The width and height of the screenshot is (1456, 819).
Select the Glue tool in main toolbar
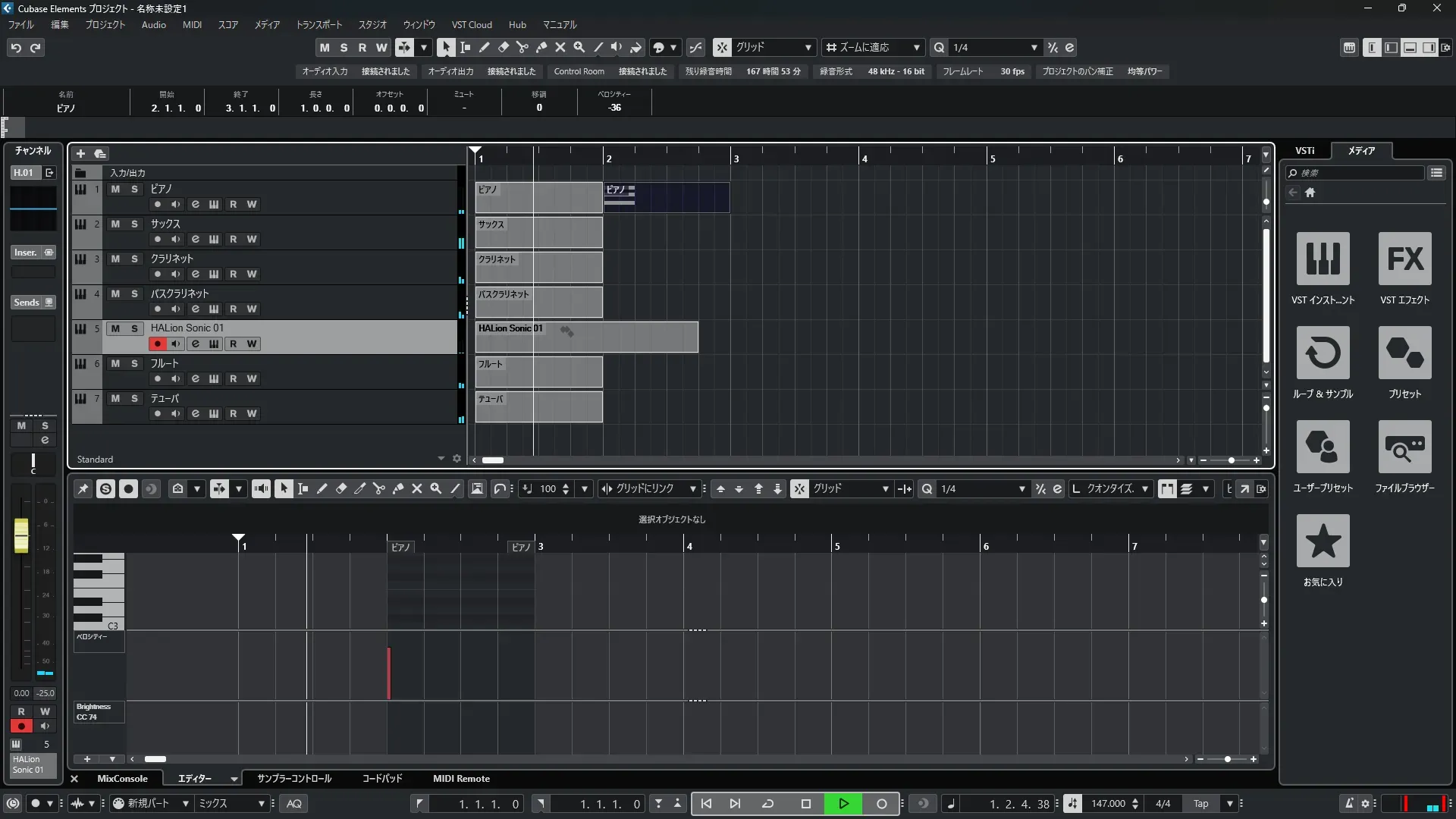click(x=541, y=47)
